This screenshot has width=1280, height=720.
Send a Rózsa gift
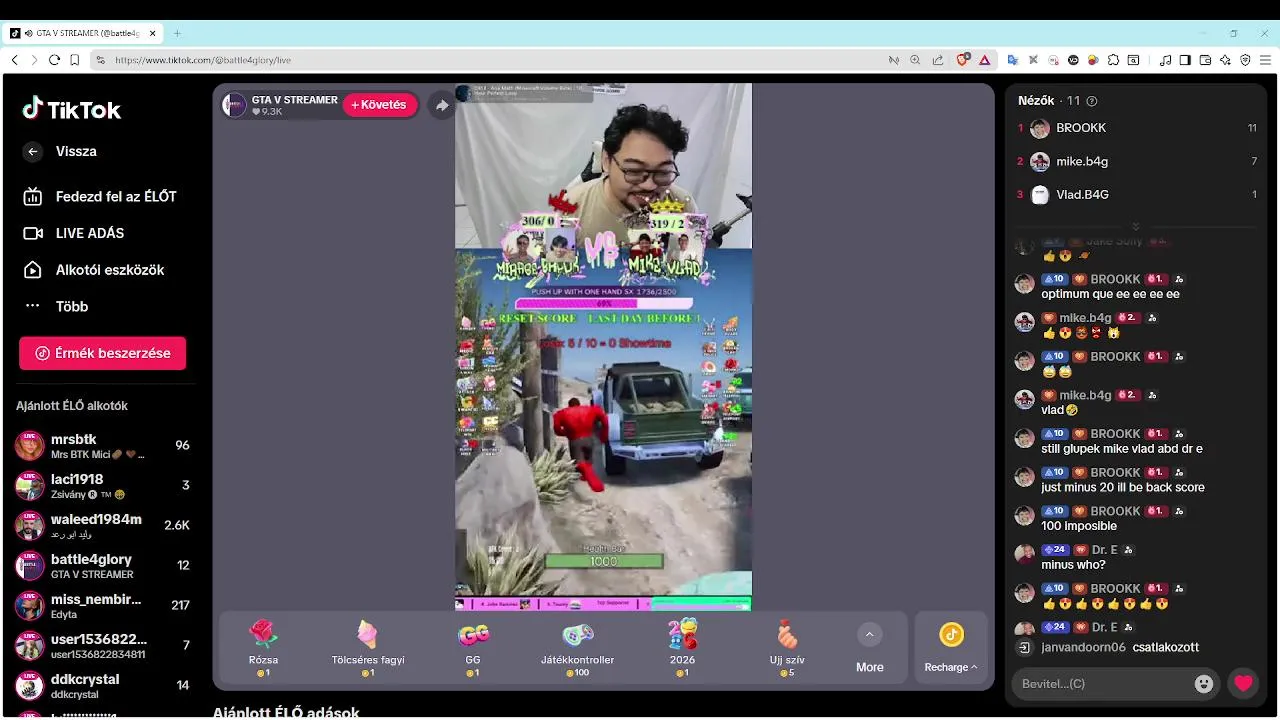(x=264, y=647)
